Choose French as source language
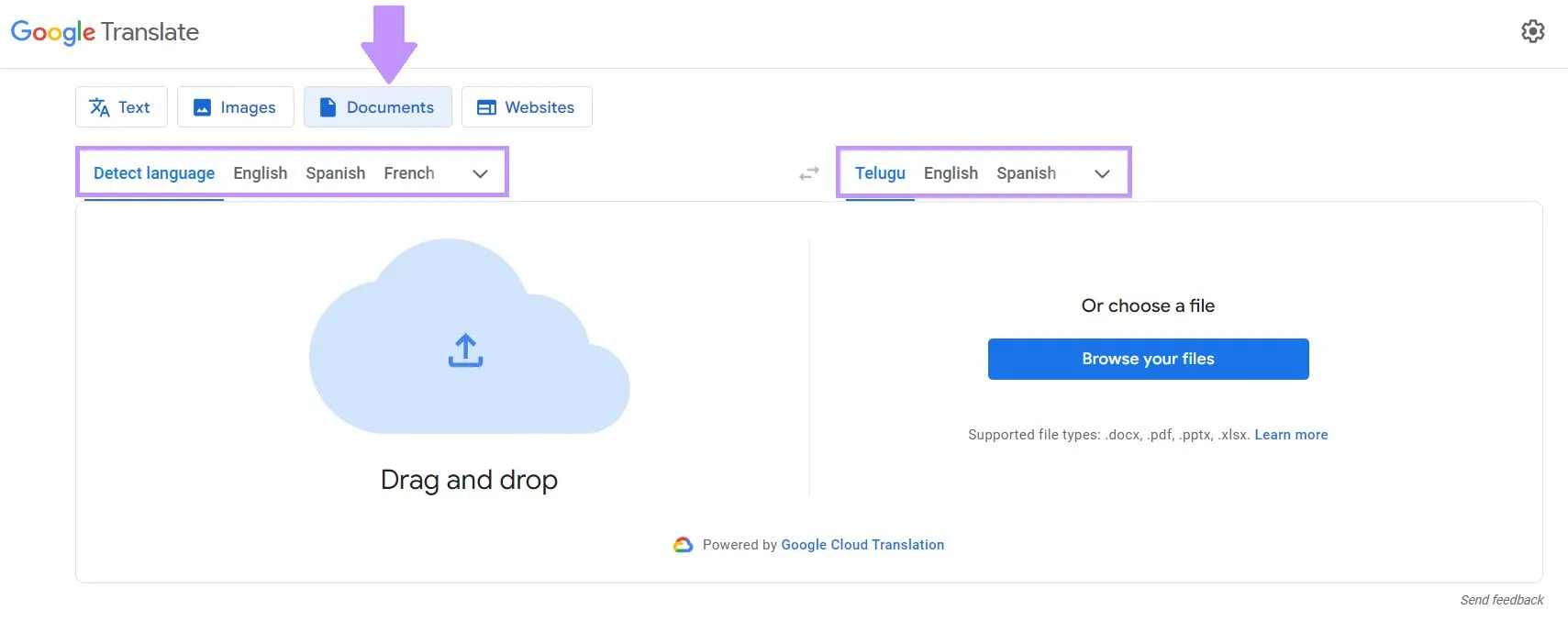Image resolution: width=1568 pixels, height=621 pixels. point(409,173)
